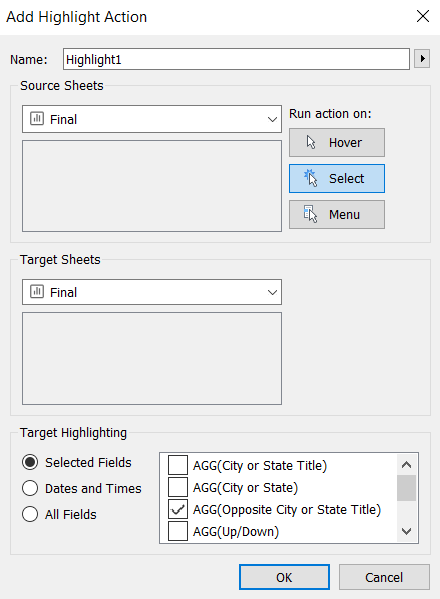Screen dimensions: 440x599
Task: Click the Hover cursor icon
Action: 311,142
